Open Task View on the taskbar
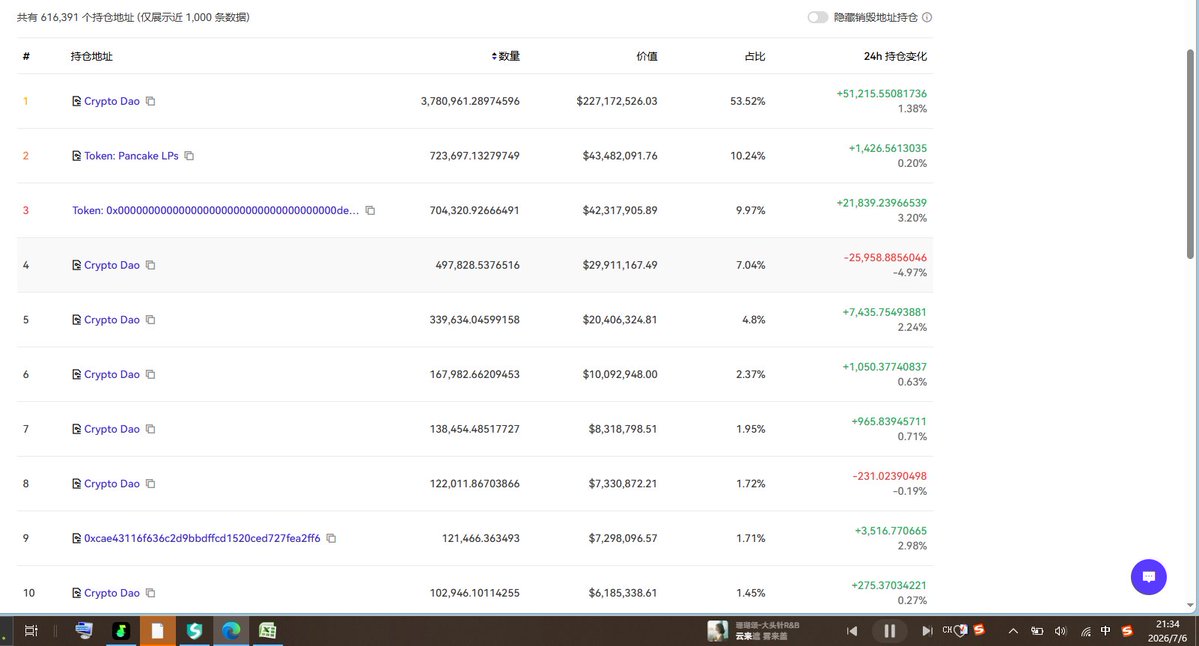The height and width of the screenshot is (646, 1199). point(31,631)
